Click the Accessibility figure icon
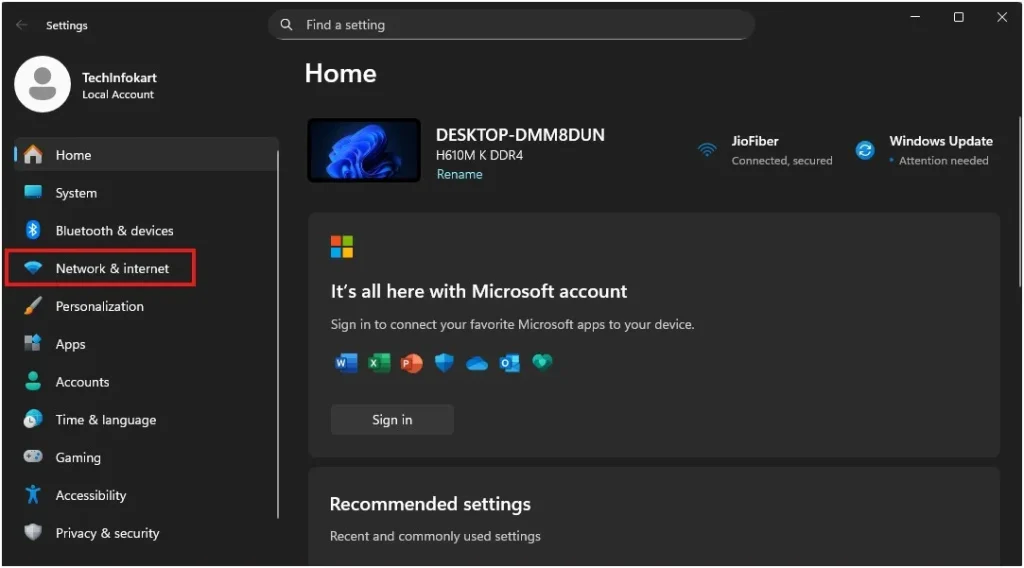 [33, 494]
